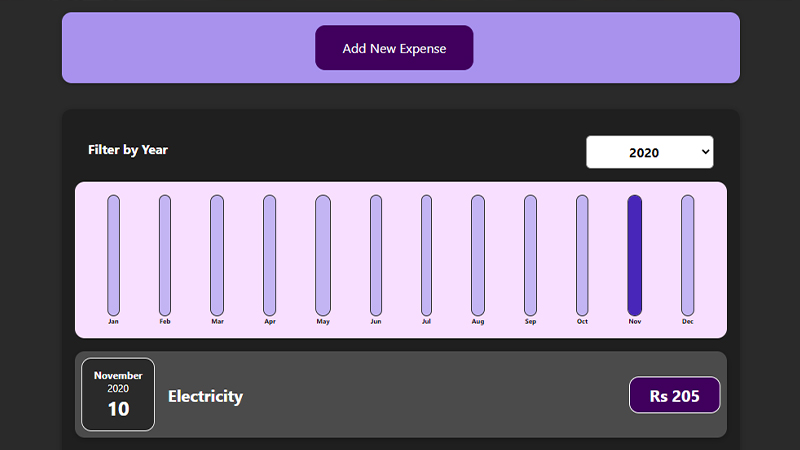Click the Jun chart bar

(x=376, y=255)
